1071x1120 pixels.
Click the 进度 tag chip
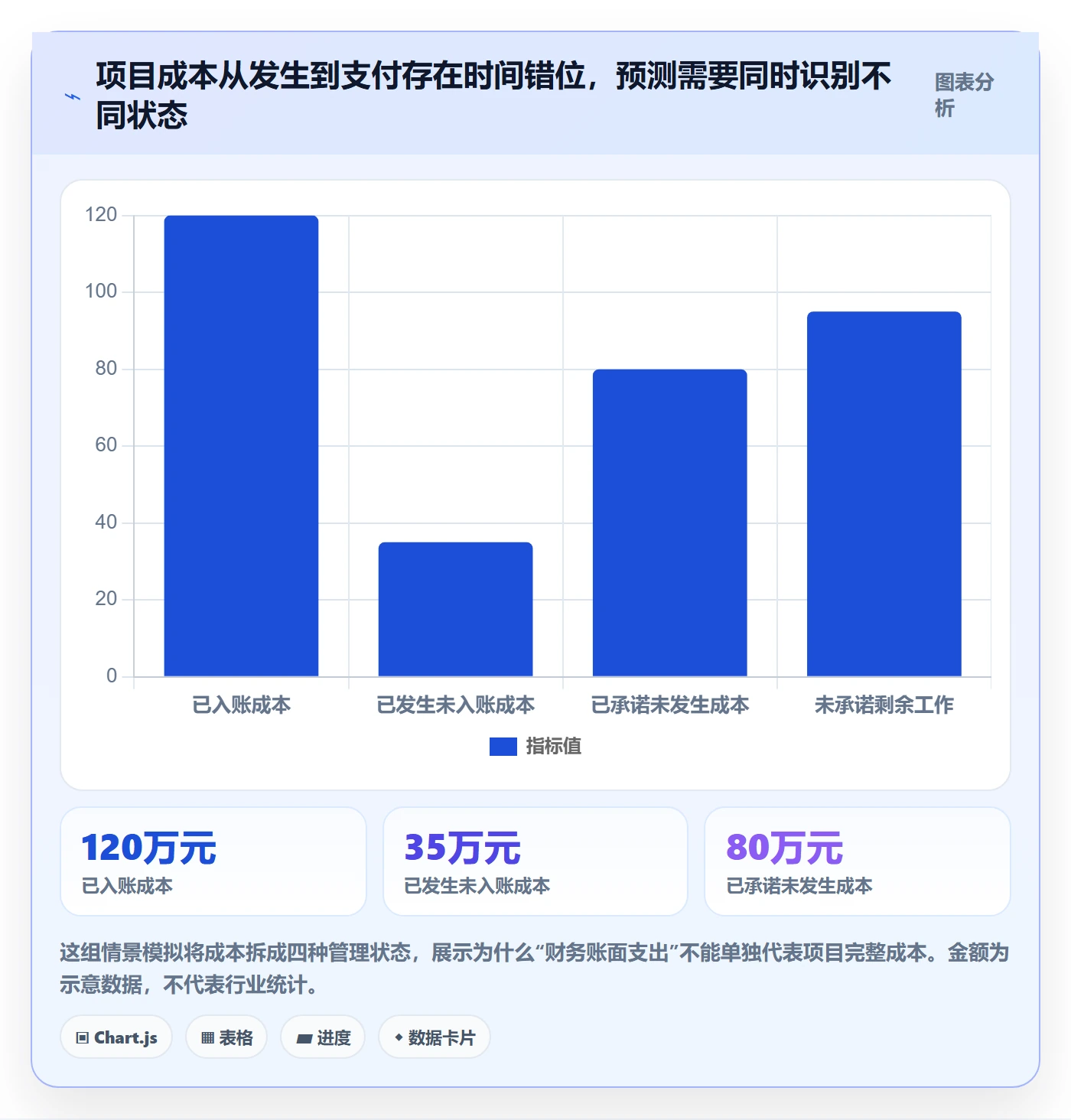323,1037
